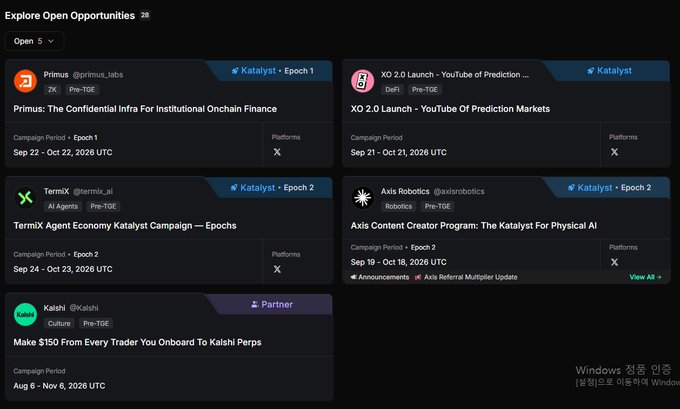The width and height of the screenshot is (680, 409).
Task: Select Pre-TGE tag on TermiX card
Action: pyautogui.click(x=103, y=206)
